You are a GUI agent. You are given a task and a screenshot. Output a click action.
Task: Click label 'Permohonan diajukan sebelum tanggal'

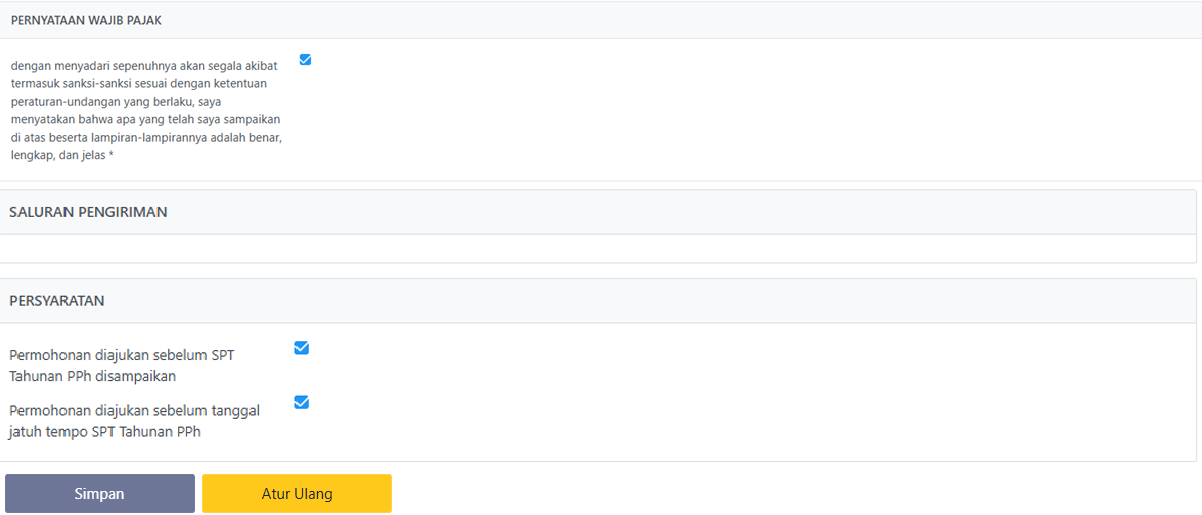(135, 410)
